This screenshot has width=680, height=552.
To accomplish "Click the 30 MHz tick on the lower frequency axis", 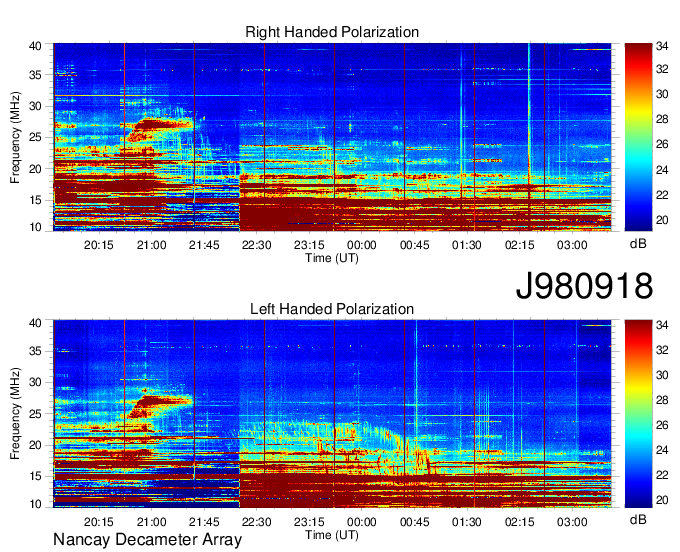I will (36, 382).
